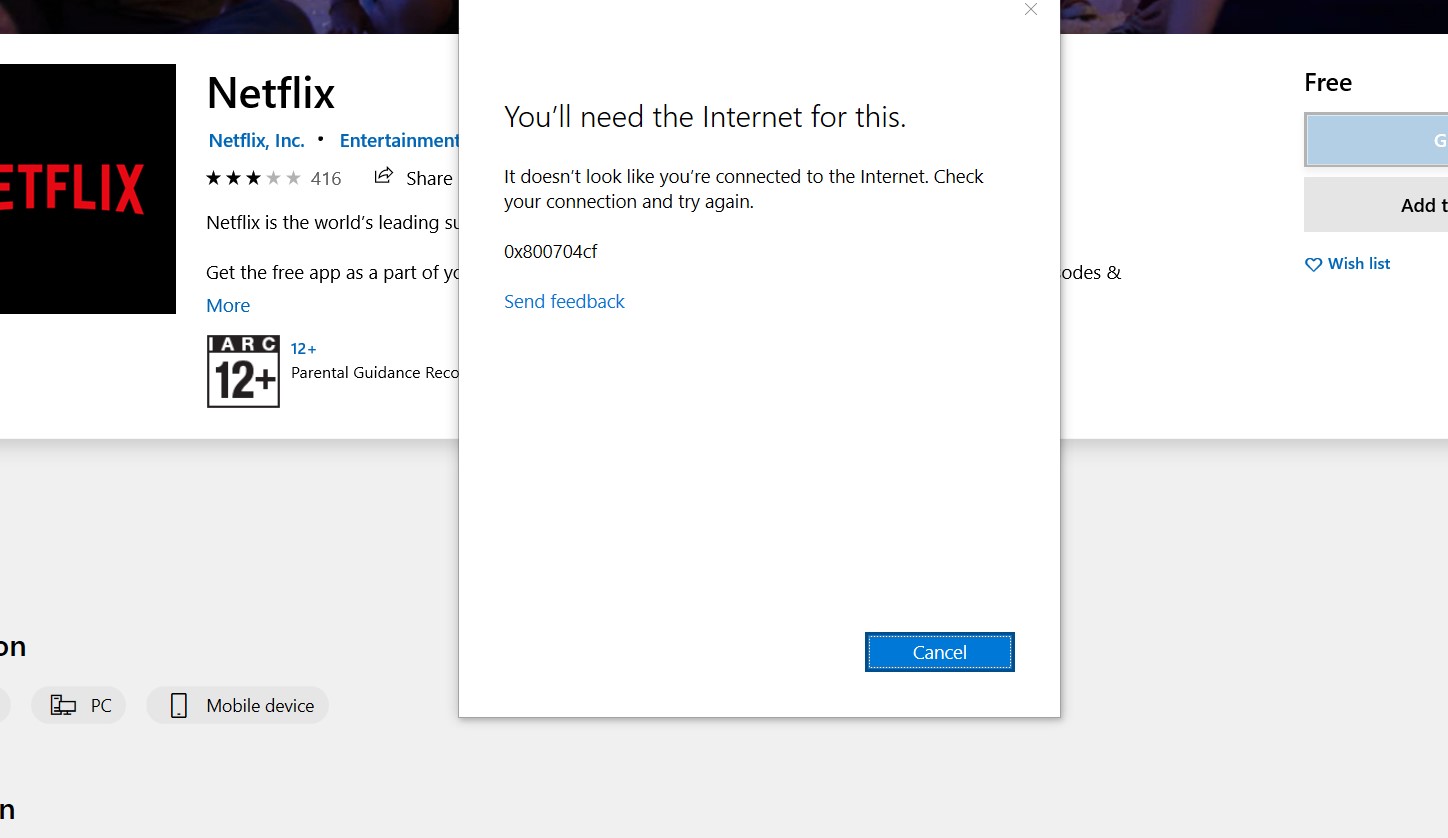Click the Netflix app title
The width and height of the screenshot is (1448, 838).
tap(271, 93)
